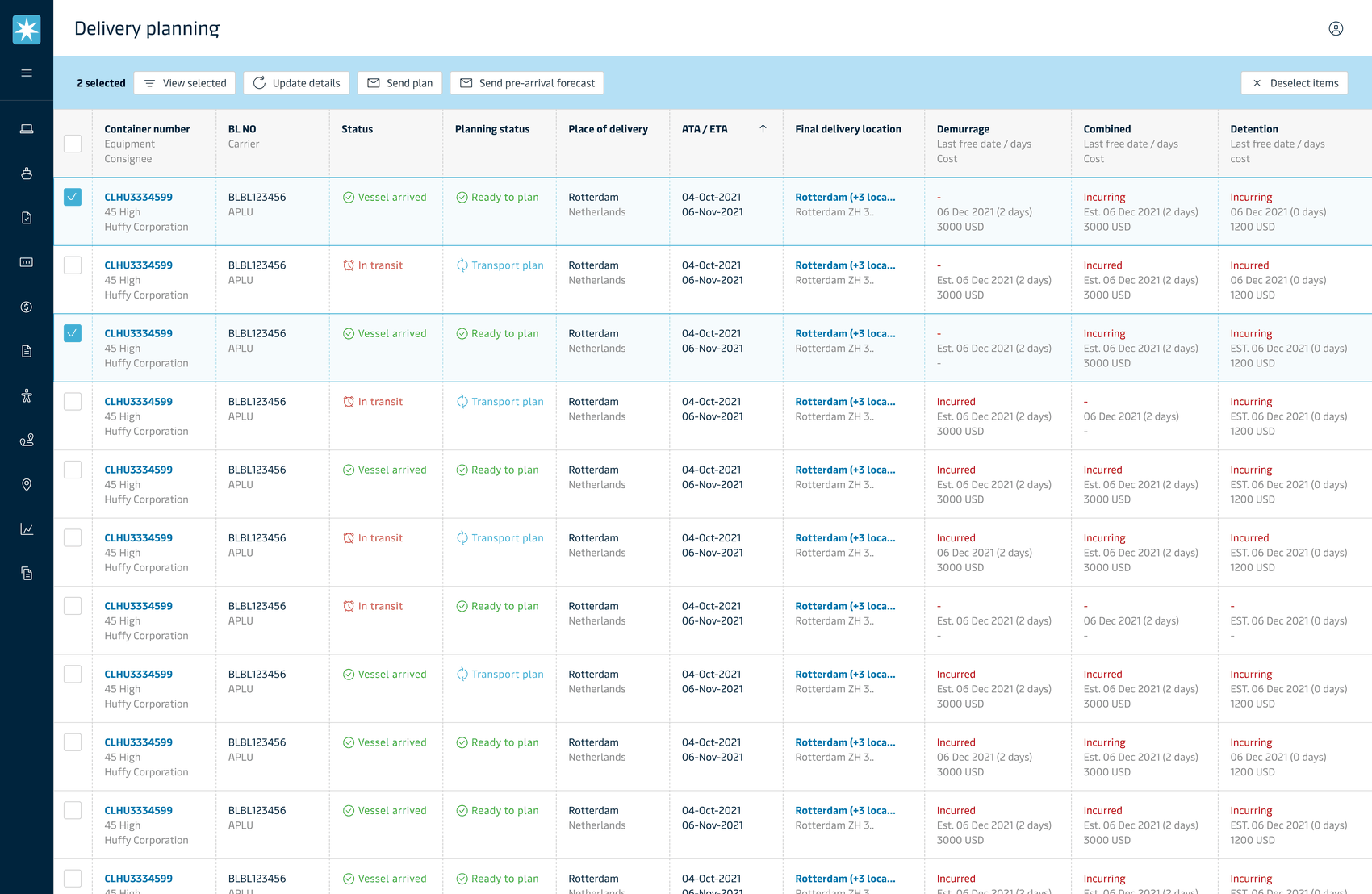1372x894 pixels.
Task: Click the Planning status column header
Action: click(492, 129)
